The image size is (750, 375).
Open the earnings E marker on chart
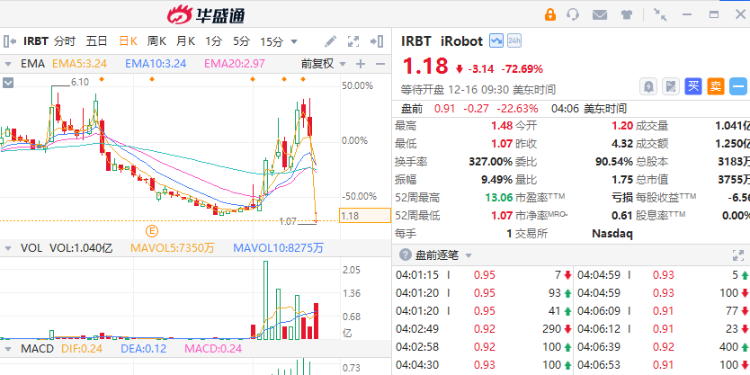[152, 232]
